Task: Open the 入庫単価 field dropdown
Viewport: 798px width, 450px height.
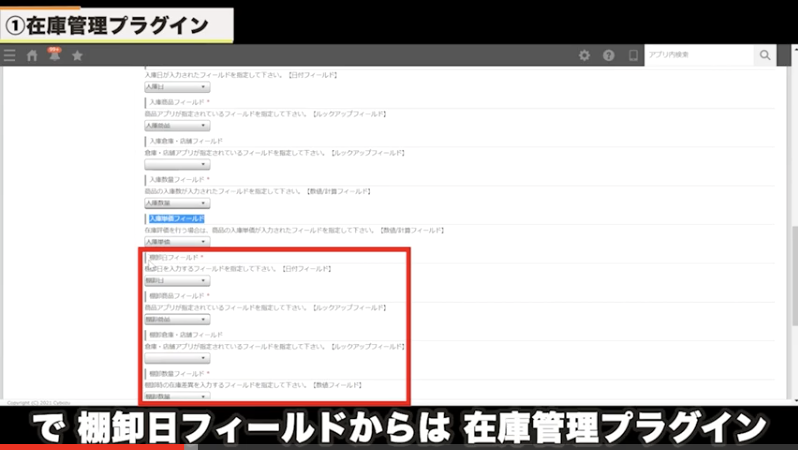Action: coord(177,242)
